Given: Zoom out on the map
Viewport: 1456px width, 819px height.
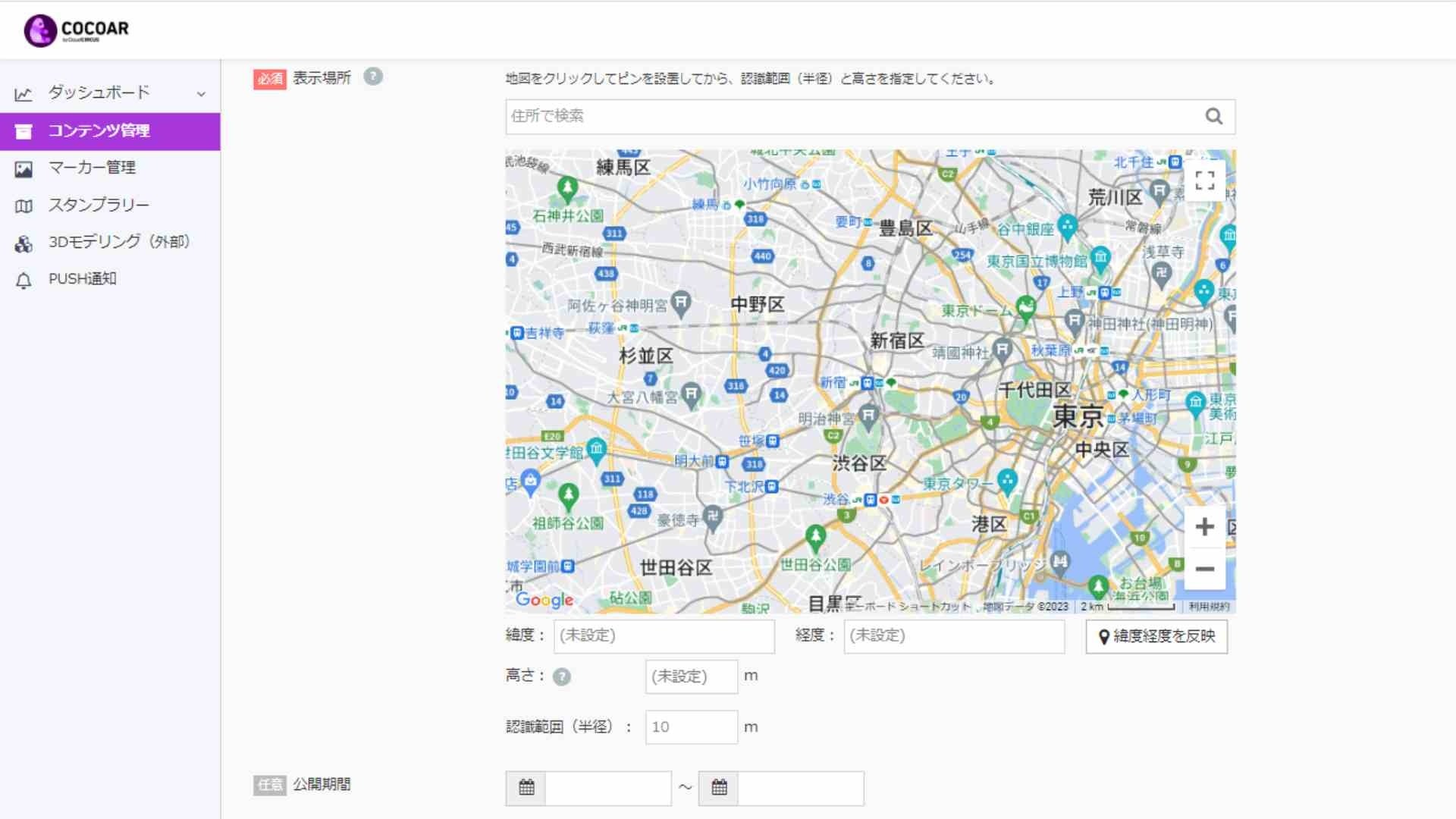Looking at the screenshot, I should (x=1204, y=569).
